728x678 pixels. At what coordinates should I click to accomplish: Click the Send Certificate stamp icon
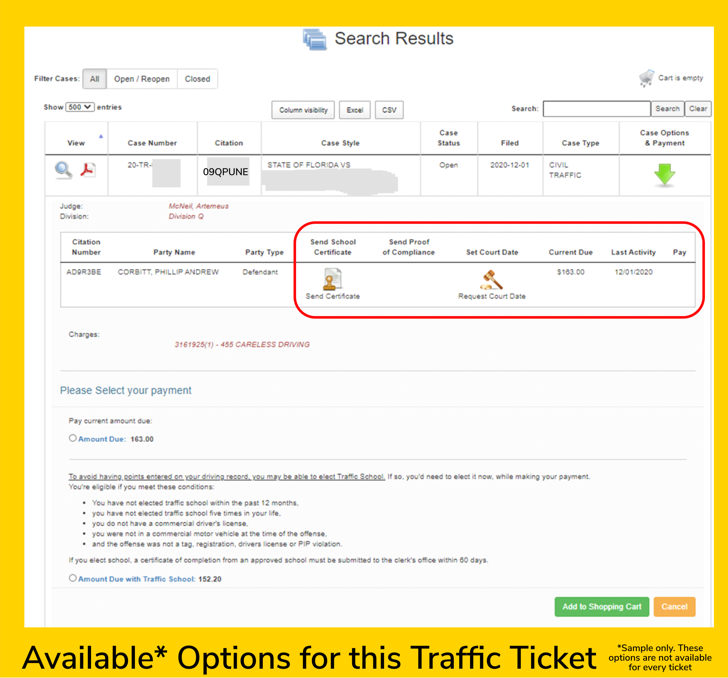click(x=332, y=280)
